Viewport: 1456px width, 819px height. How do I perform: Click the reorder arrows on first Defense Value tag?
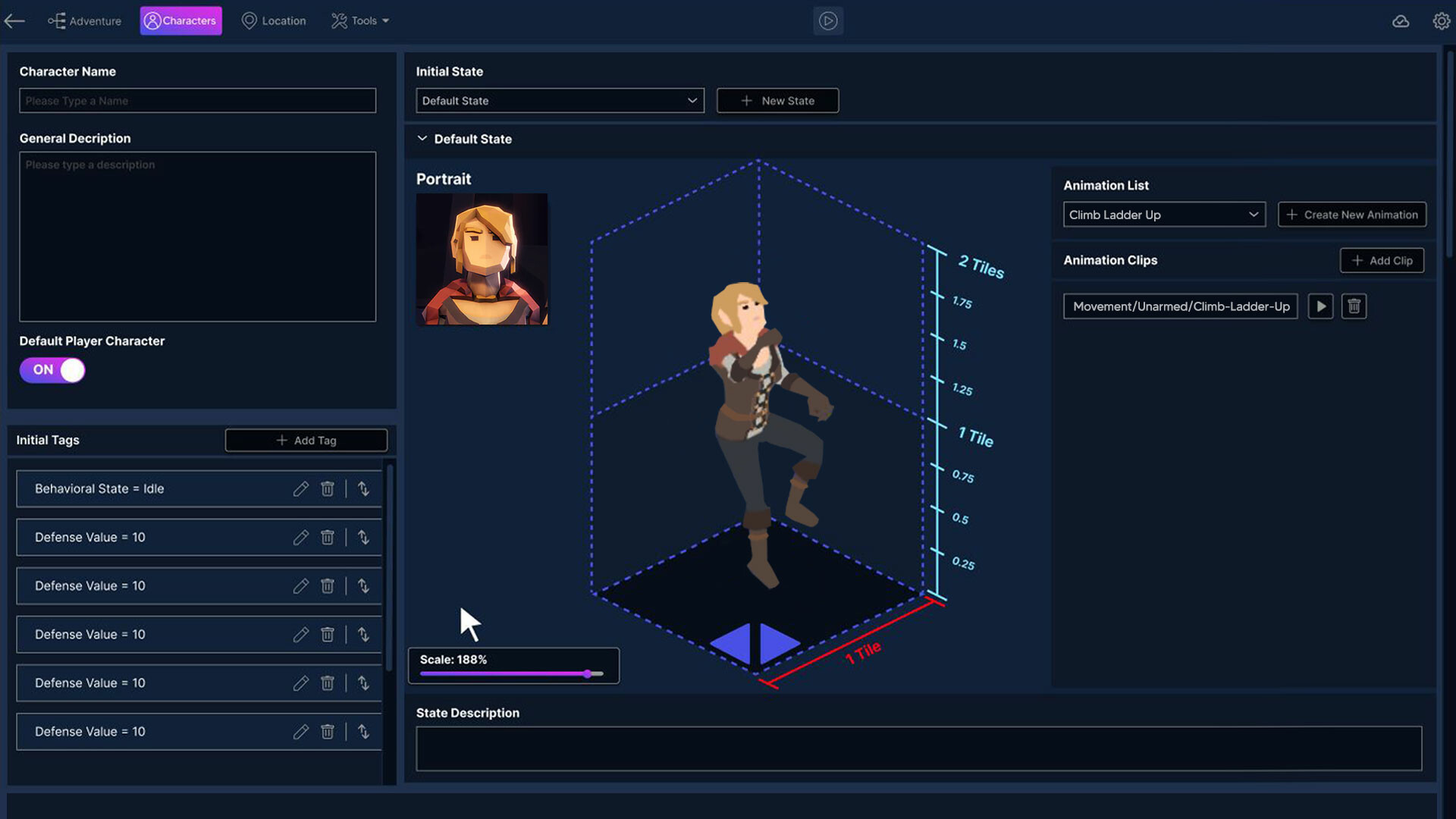[364, 537]
